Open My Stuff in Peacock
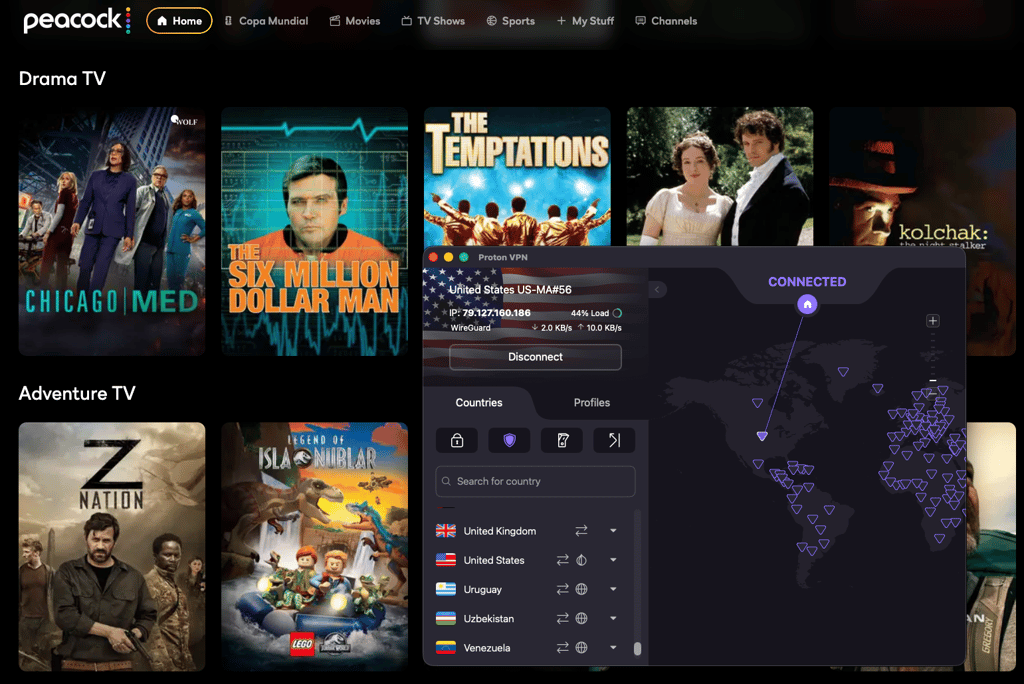This screenshot has height=684, width=1024. pos(585,21)
